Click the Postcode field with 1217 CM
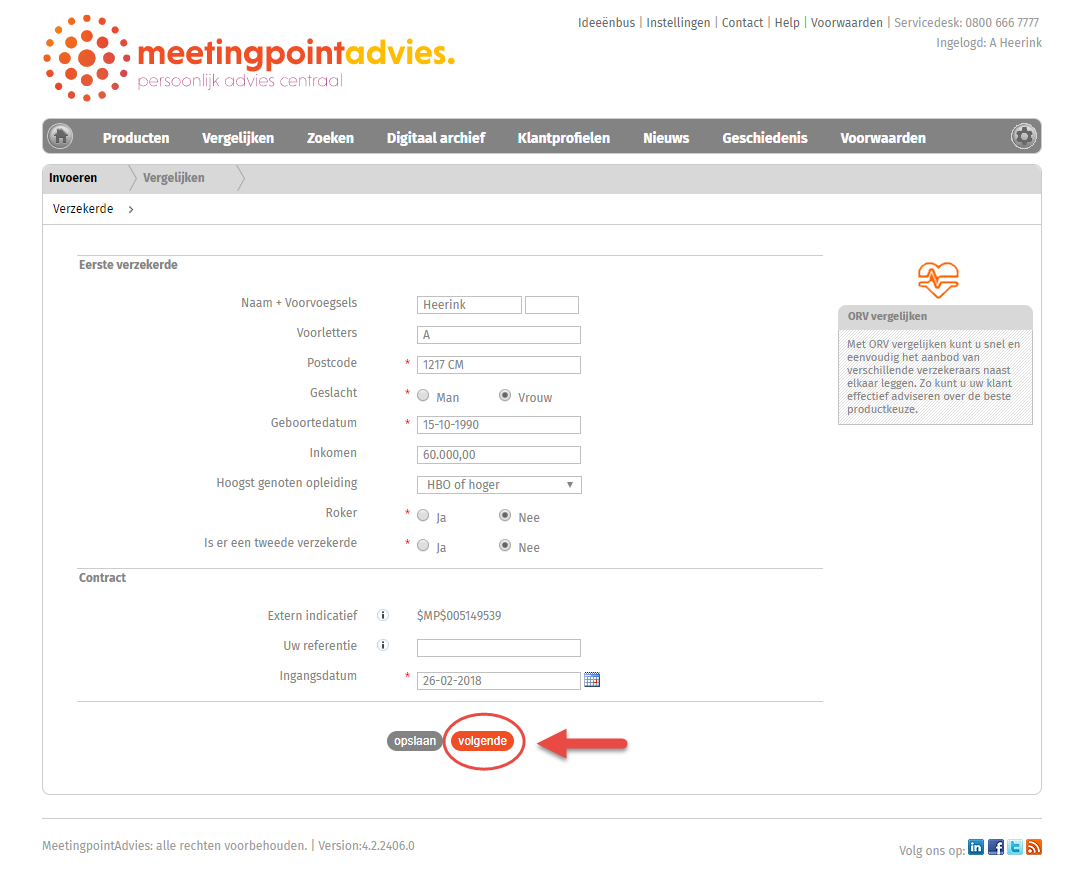 (x=499, y=365)
